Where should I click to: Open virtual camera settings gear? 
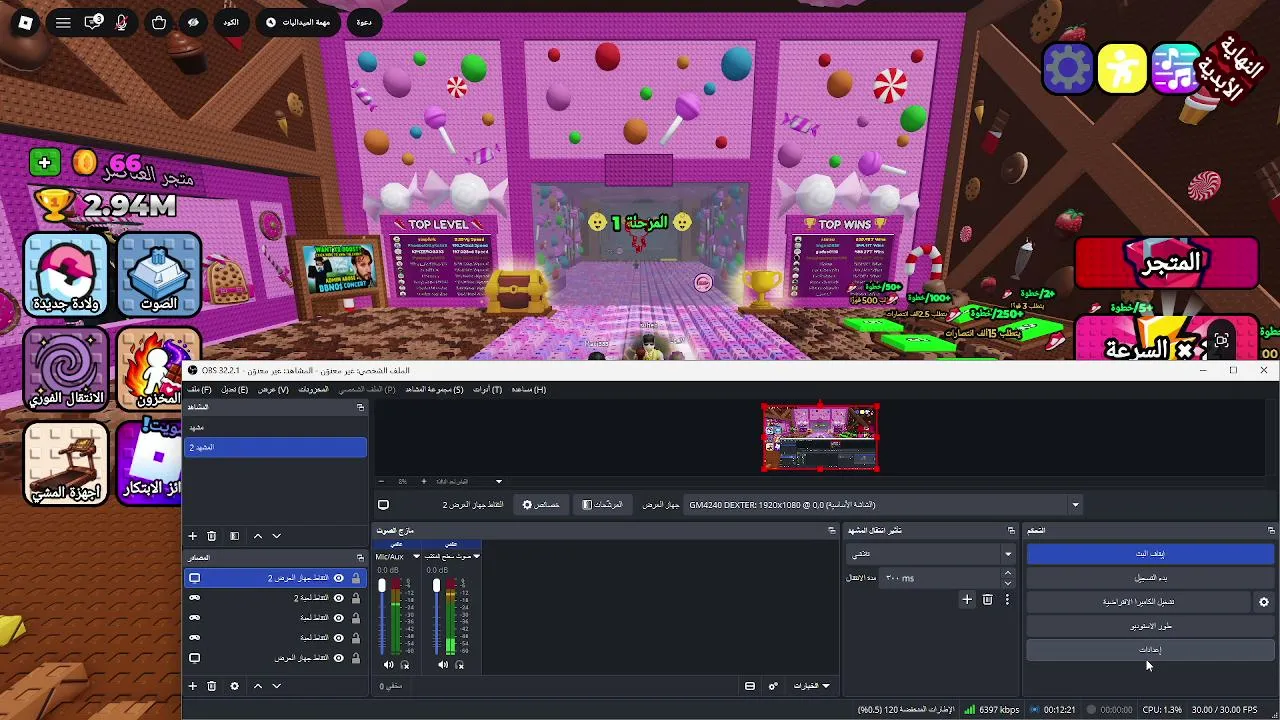point(1264,602)
